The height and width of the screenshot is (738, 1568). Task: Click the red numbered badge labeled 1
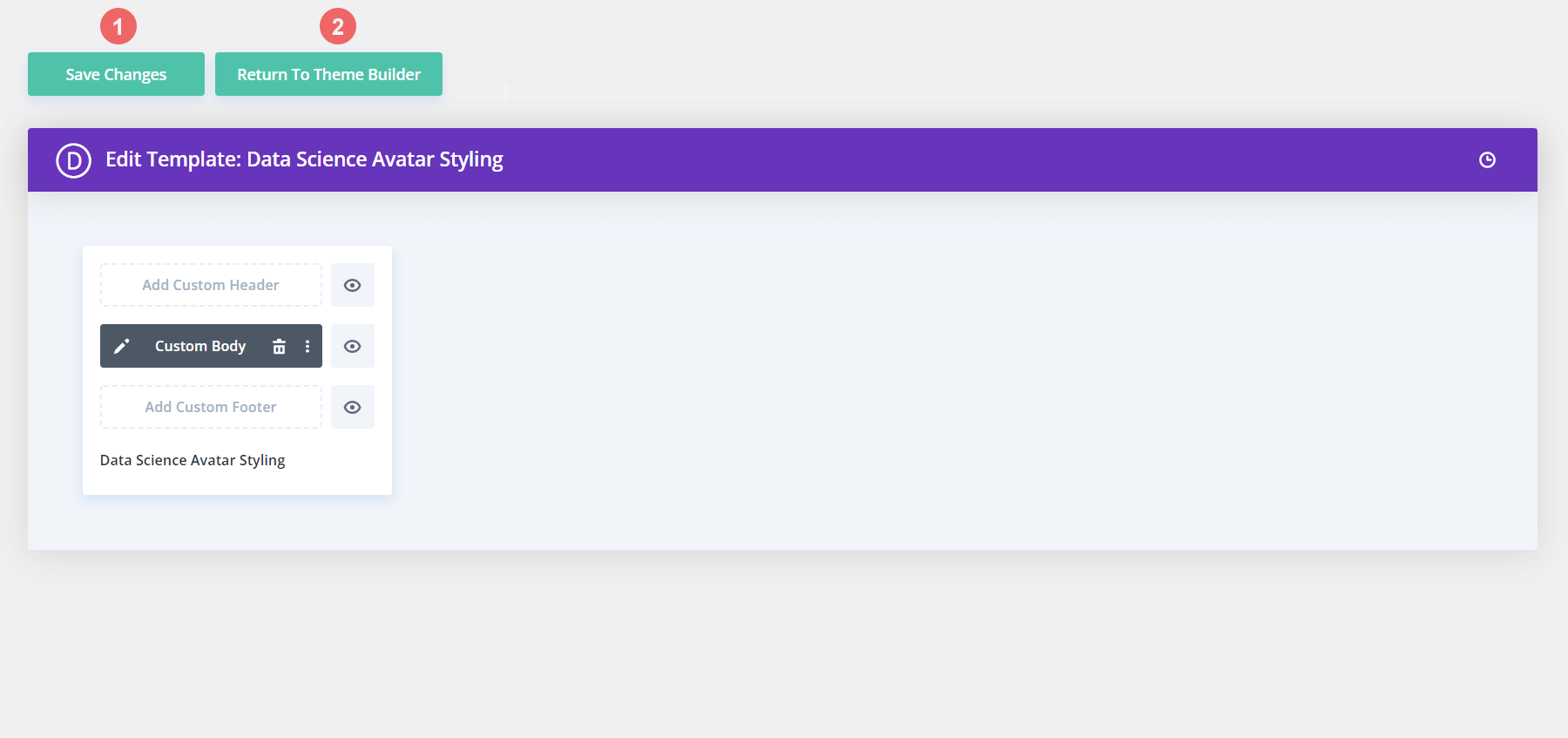pos(118,26)
